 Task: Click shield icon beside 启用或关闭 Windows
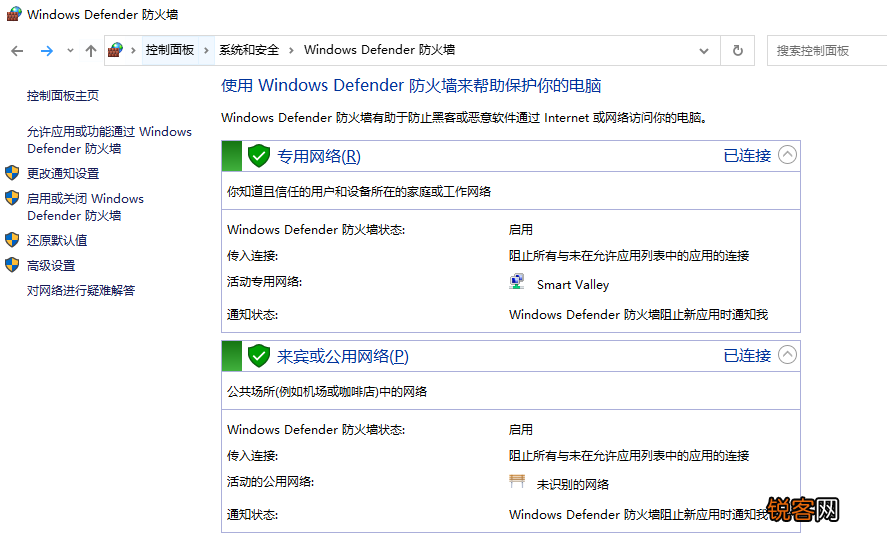pyautogui.click(x=12, y=197)
